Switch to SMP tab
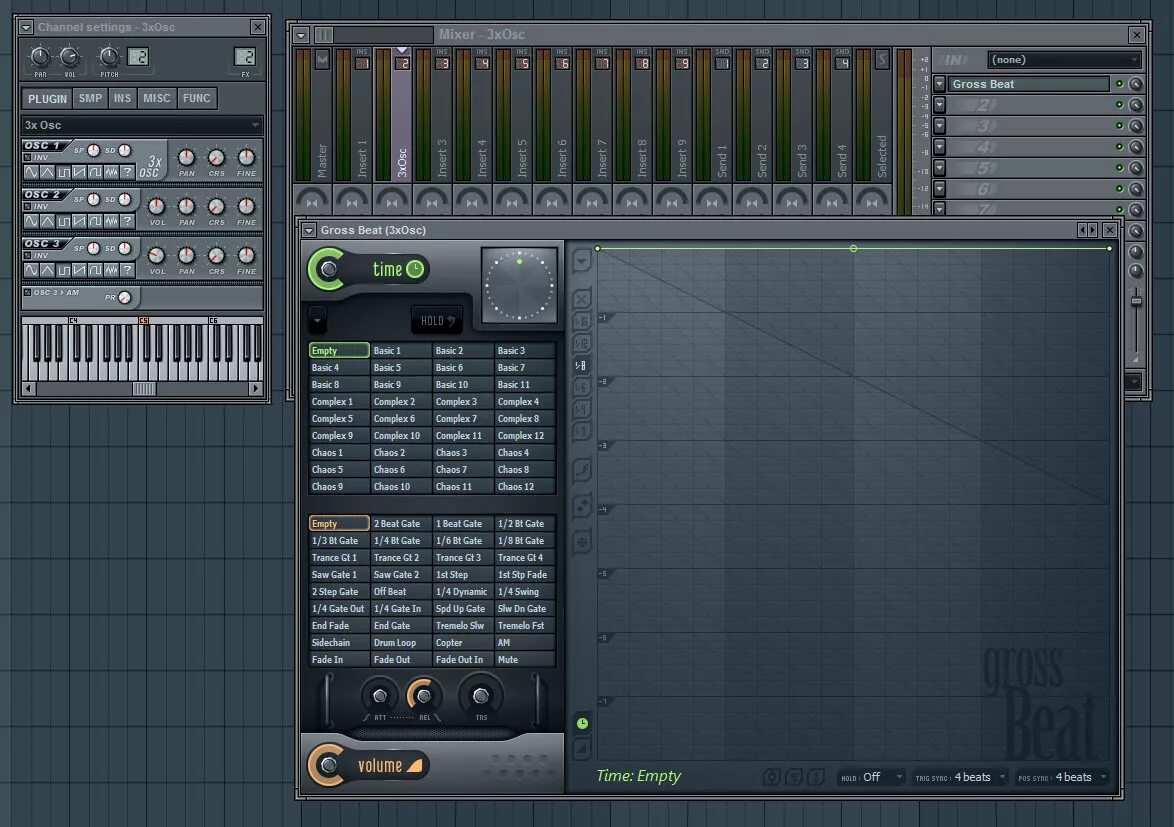Screen dimensions: 1174x827 tap(91, 98)
